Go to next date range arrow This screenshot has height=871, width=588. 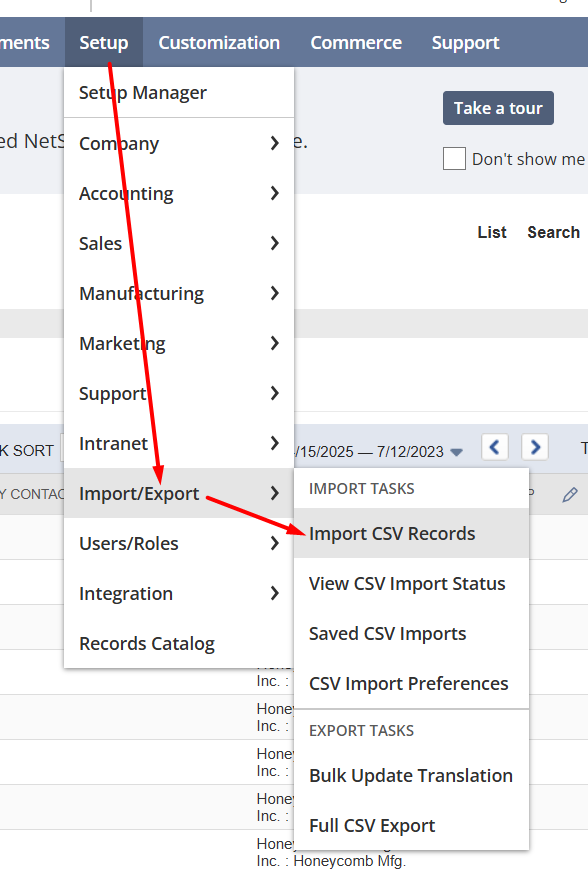tap(535, 447)
